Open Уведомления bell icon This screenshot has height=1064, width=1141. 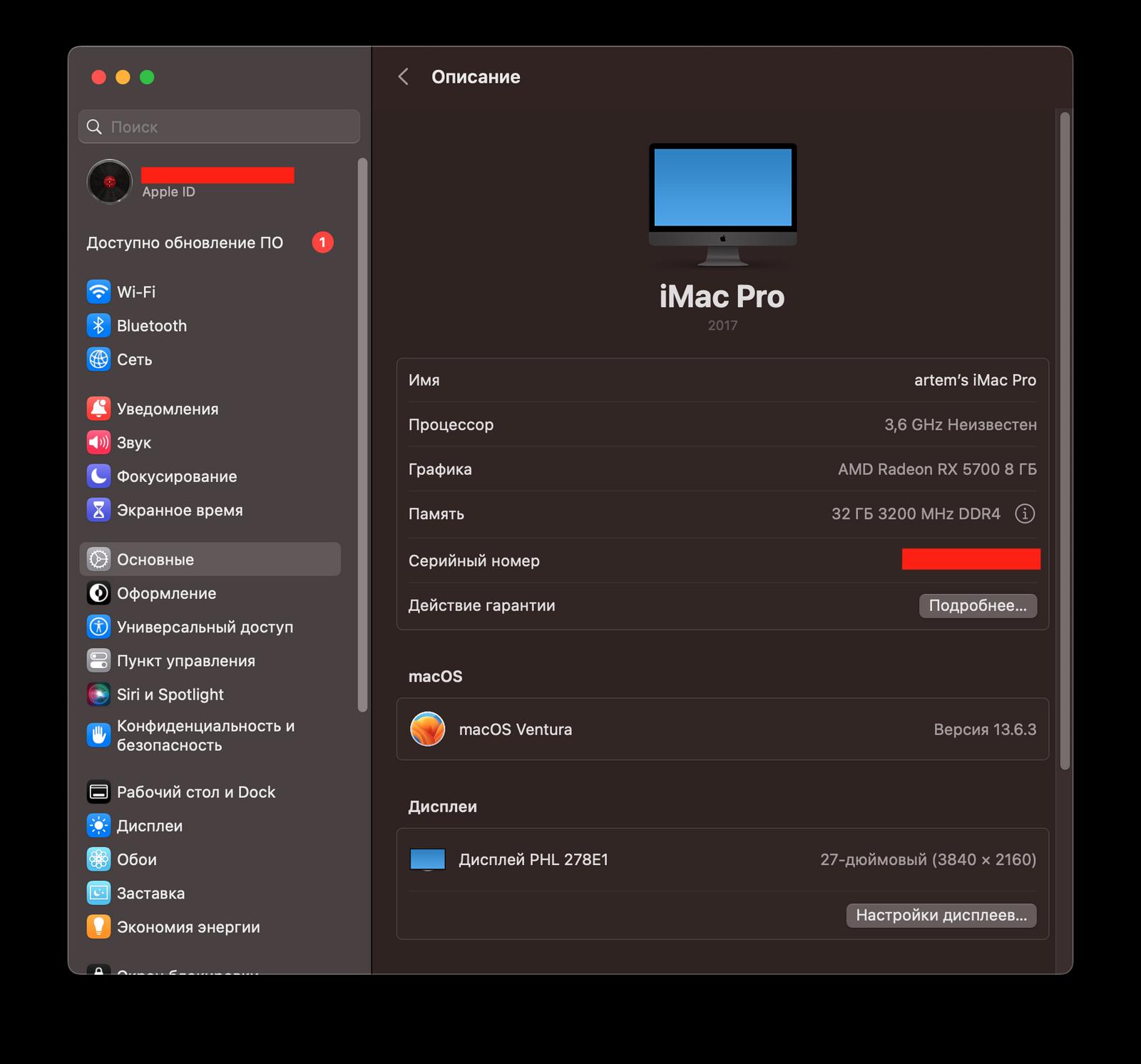coord(98,409)
